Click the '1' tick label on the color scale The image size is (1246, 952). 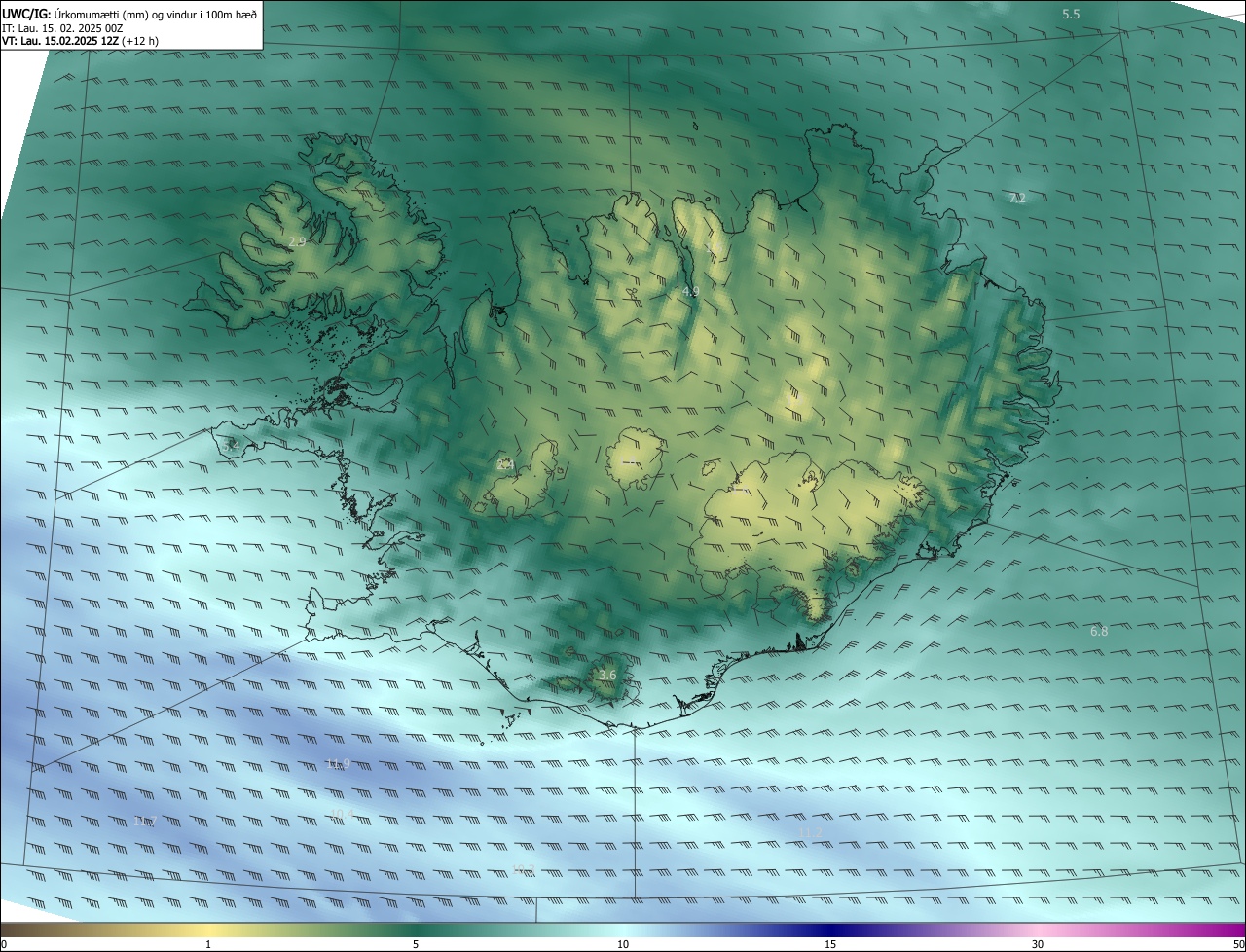[208, 944]
